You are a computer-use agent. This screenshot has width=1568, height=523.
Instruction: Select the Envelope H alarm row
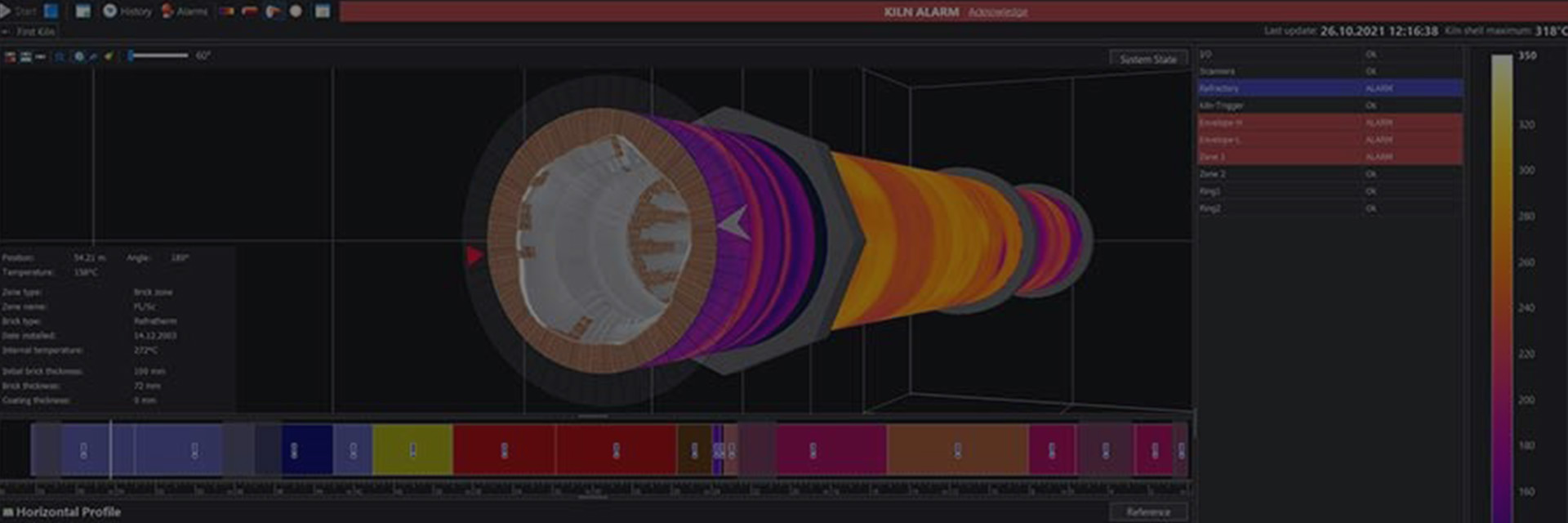(1329, 123)
